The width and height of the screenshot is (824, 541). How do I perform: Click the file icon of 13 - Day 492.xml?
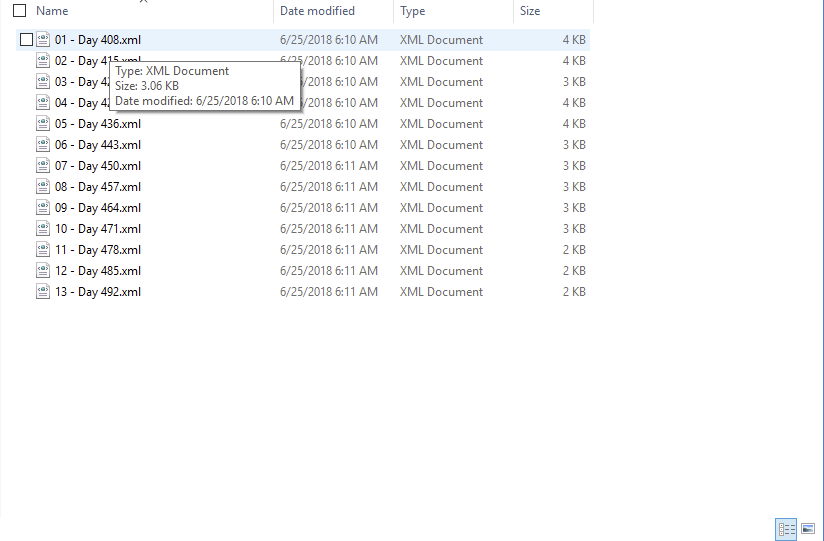click(43, 292)
